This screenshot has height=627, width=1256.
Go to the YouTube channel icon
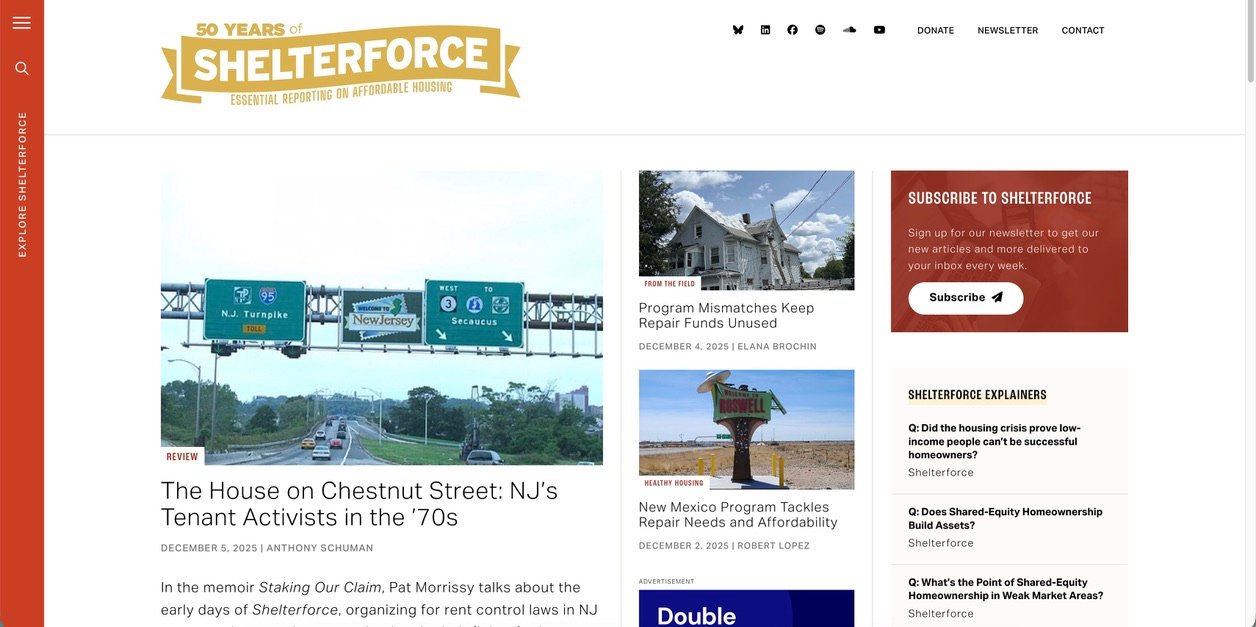pos(879,30)
